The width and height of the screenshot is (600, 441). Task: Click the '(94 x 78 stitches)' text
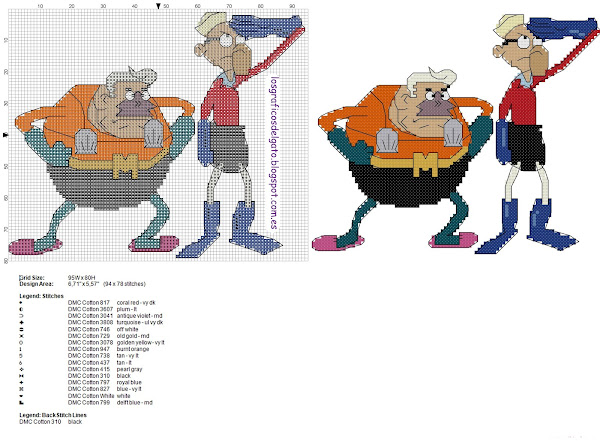(124, 284)
